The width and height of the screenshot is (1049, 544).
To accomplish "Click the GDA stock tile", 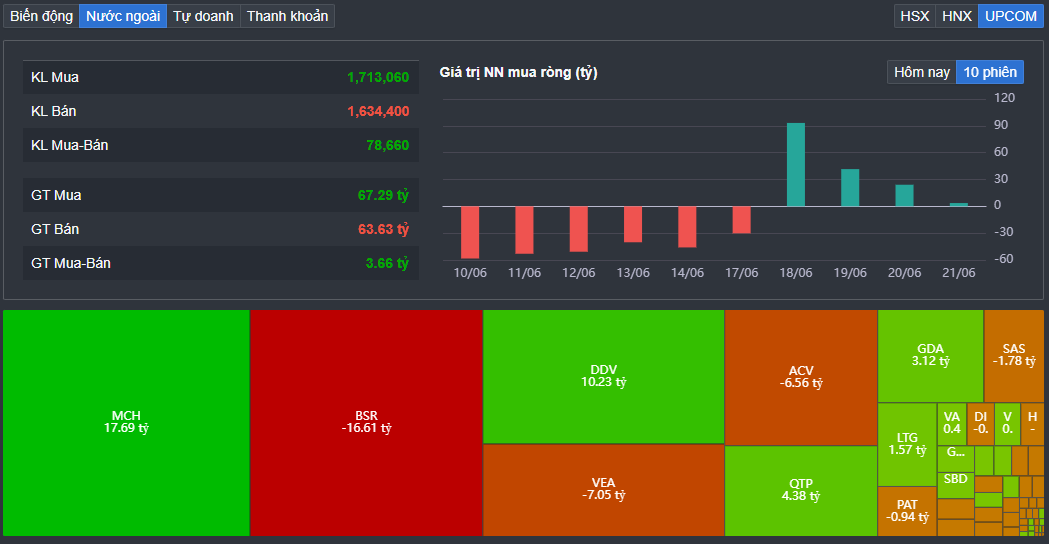I will (930, 355).
